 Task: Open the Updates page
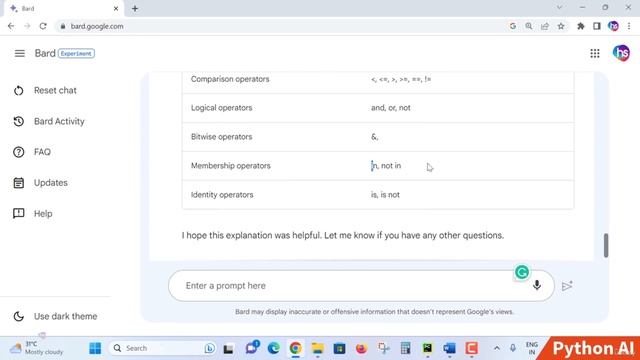pos(40,183)
